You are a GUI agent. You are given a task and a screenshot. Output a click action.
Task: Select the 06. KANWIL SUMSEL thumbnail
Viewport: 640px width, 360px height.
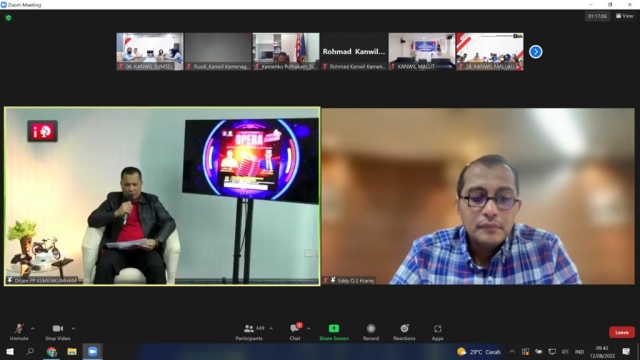[x=150, y=51]
